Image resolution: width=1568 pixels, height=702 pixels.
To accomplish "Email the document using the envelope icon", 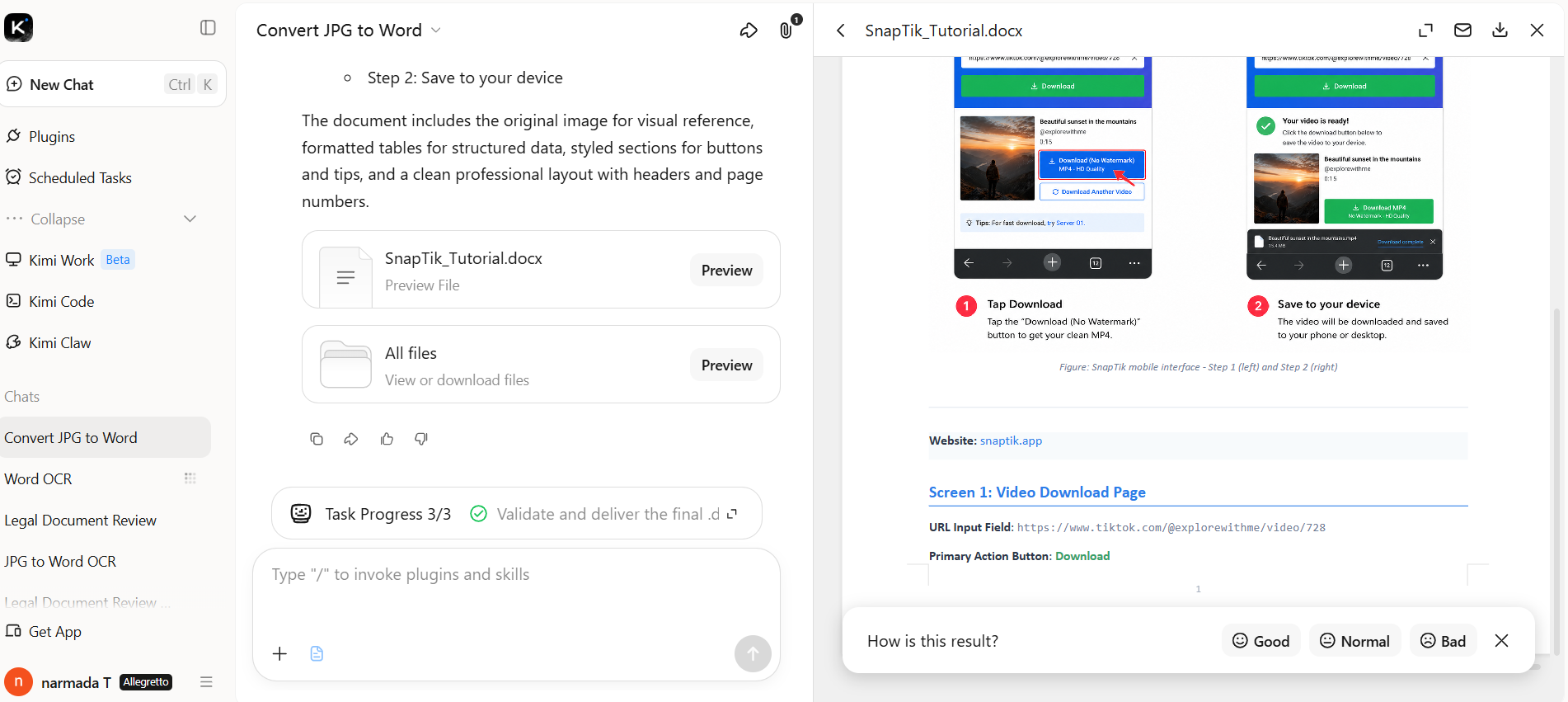I will point(1462,31).
